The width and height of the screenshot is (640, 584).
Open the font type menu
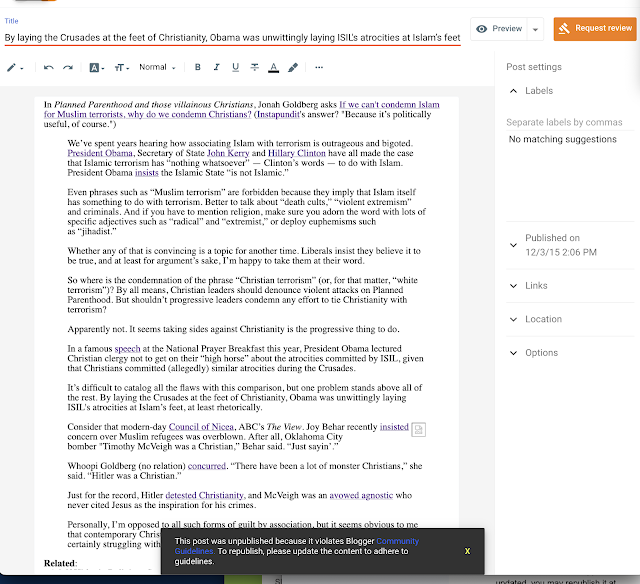(x=97, y=68)
